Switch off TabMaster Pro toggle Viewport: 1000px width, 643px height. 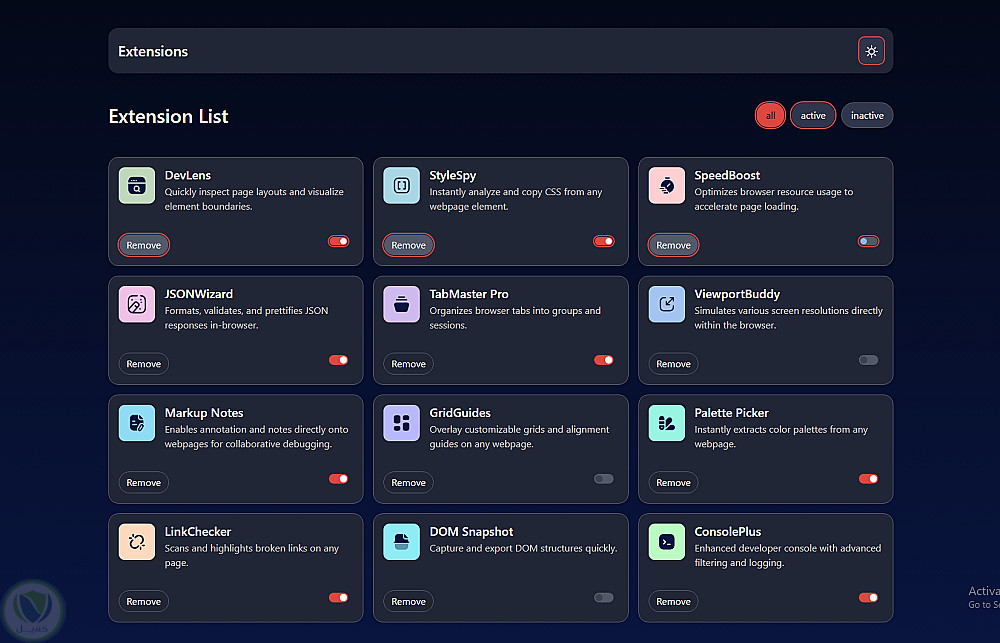pos(603,360)
